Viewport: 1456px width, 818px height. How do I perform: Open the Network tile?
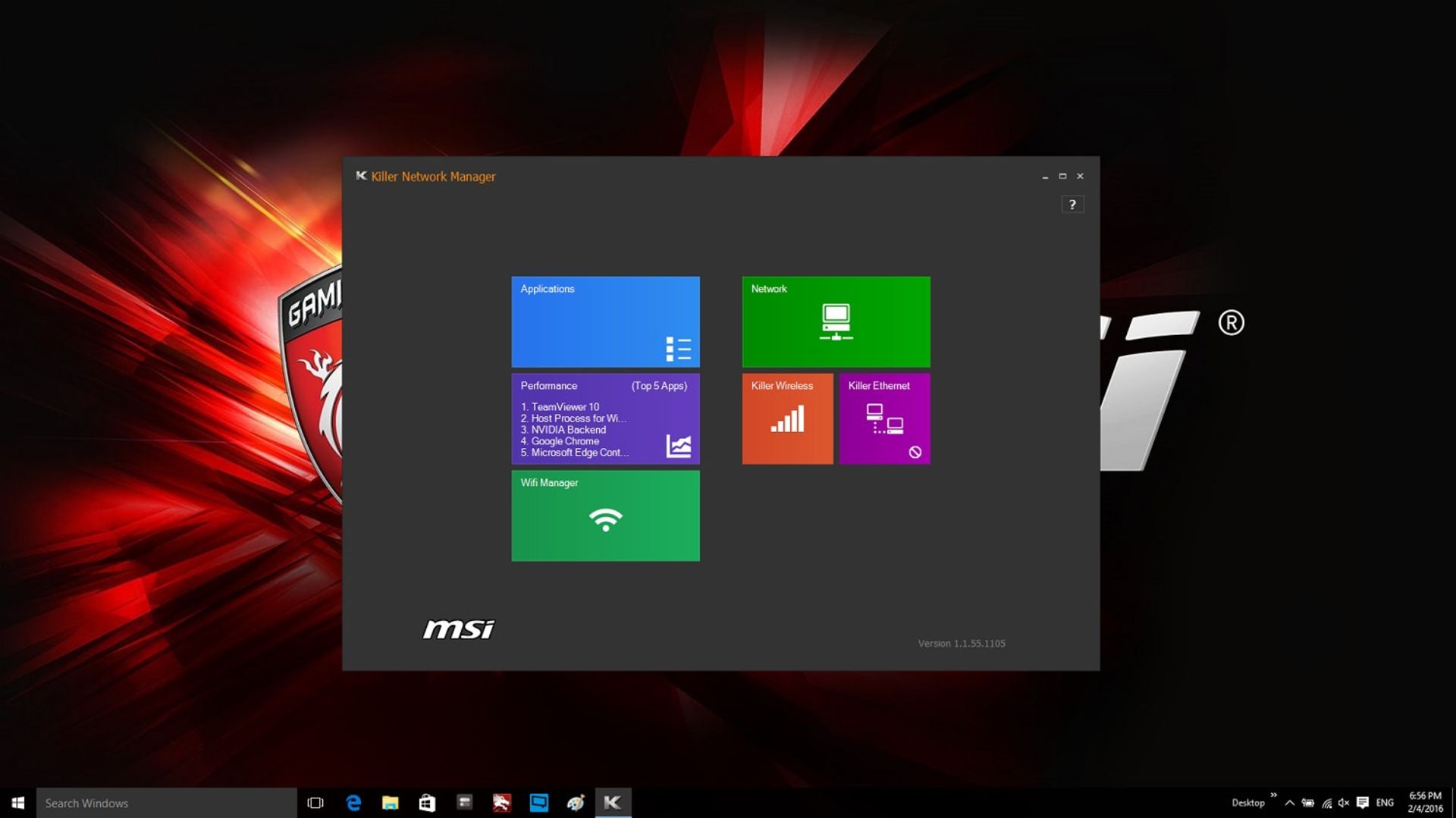point(836,321)
